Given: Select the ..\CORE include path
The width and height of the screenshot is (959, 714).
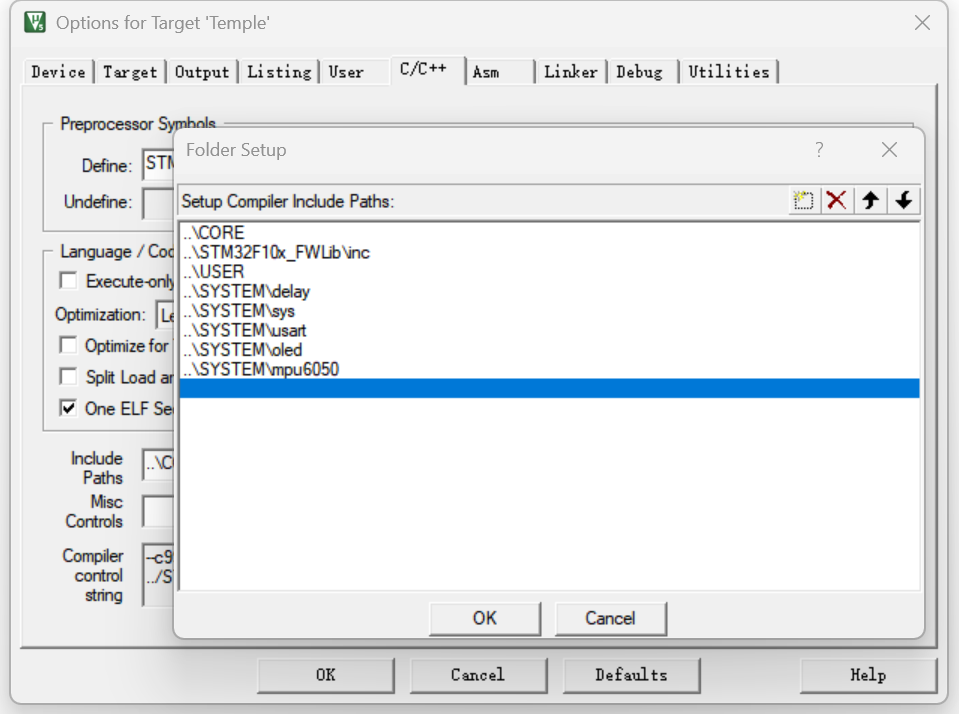Looking at the screenshot, I should [x=549, y=232].
